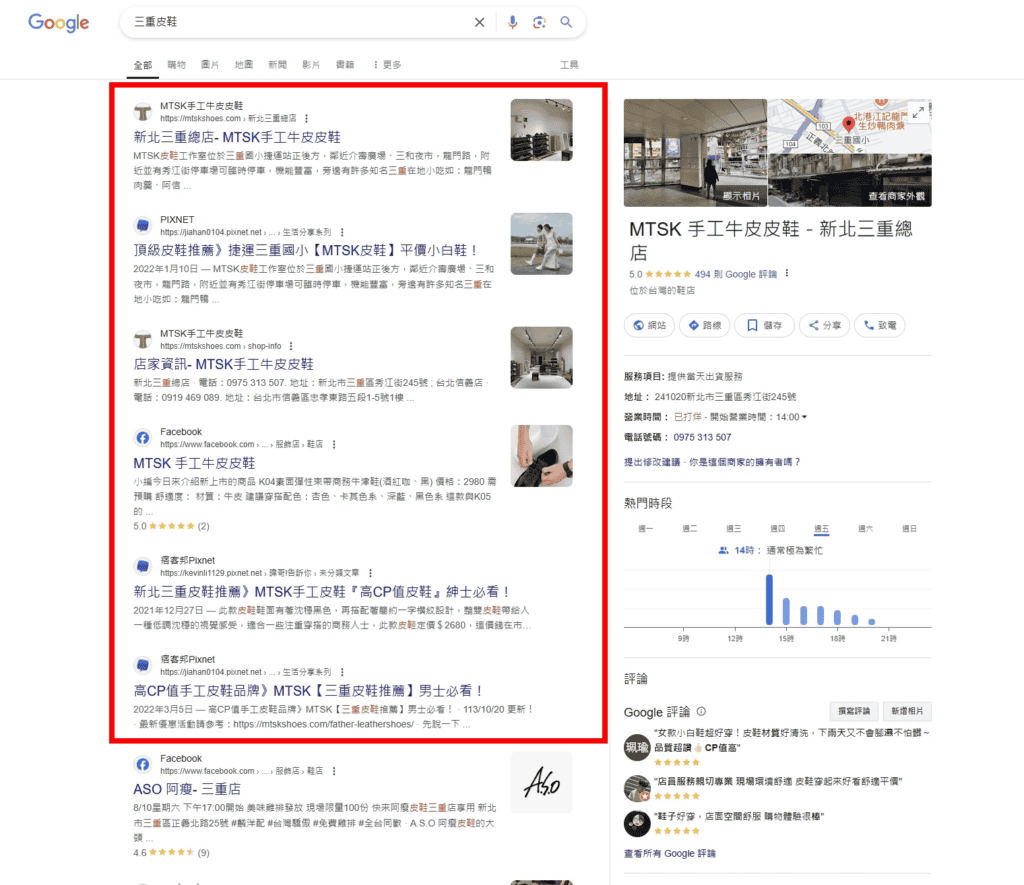This screenshot has height=885, width=1024.
Task: Start voice search with microphone icon
Action: [x=513, y=22]
